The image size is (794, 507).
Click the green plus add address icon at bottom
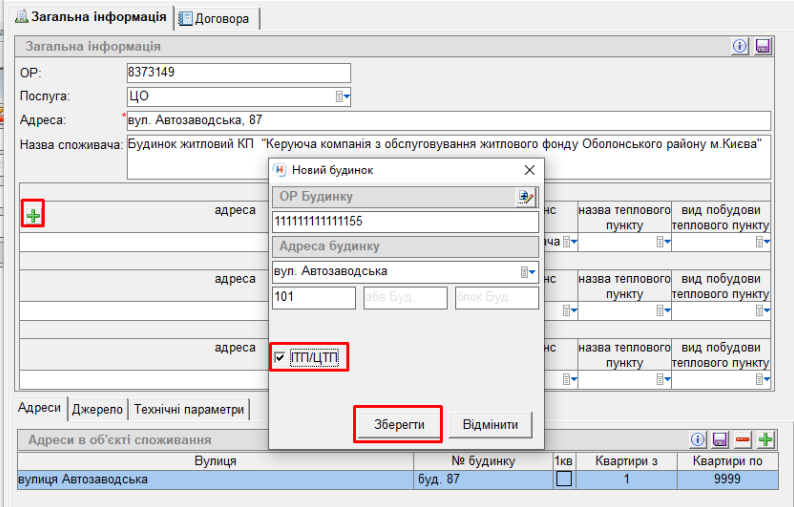(x=765, y=440)
